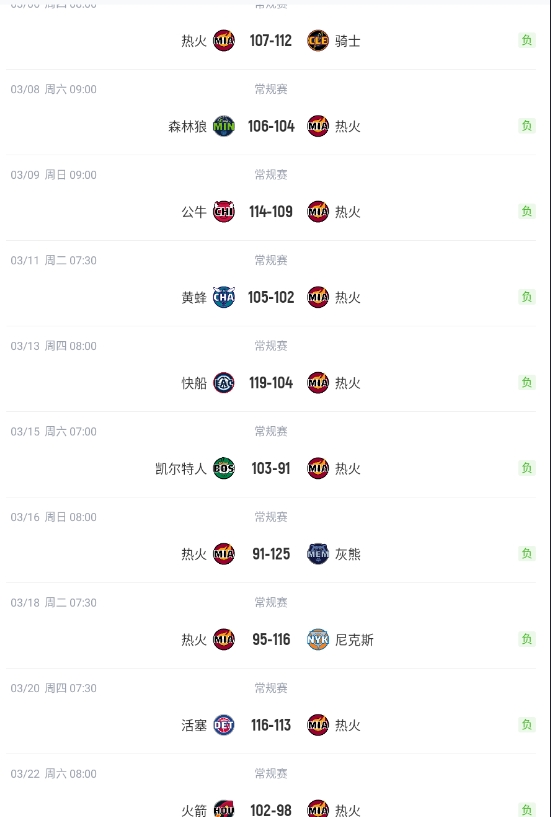Click the Celtics BOS team logo
Image resolution: width=551 pixels, height=817 pixels.
click(x=224, y=468)
